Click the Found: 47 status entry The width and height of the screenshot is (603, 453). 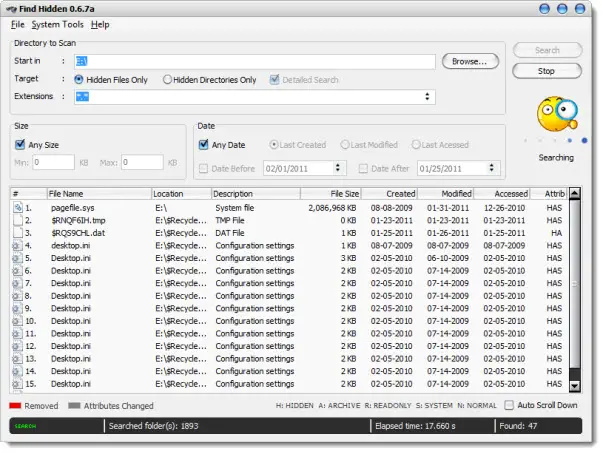click(518, 426)
